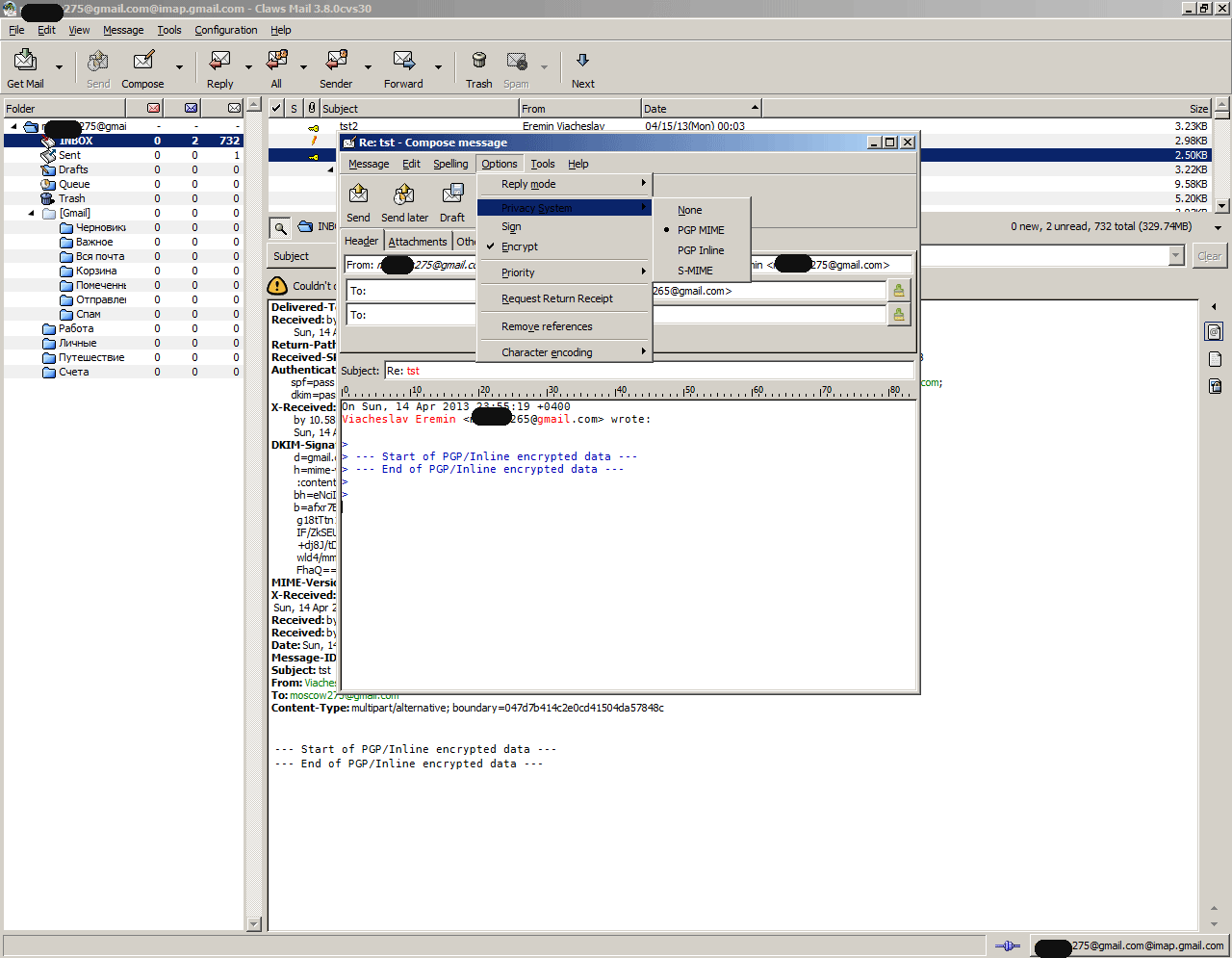Click the Clear search button
This screenshot has height=958, width=1232.
(1209, 256)
